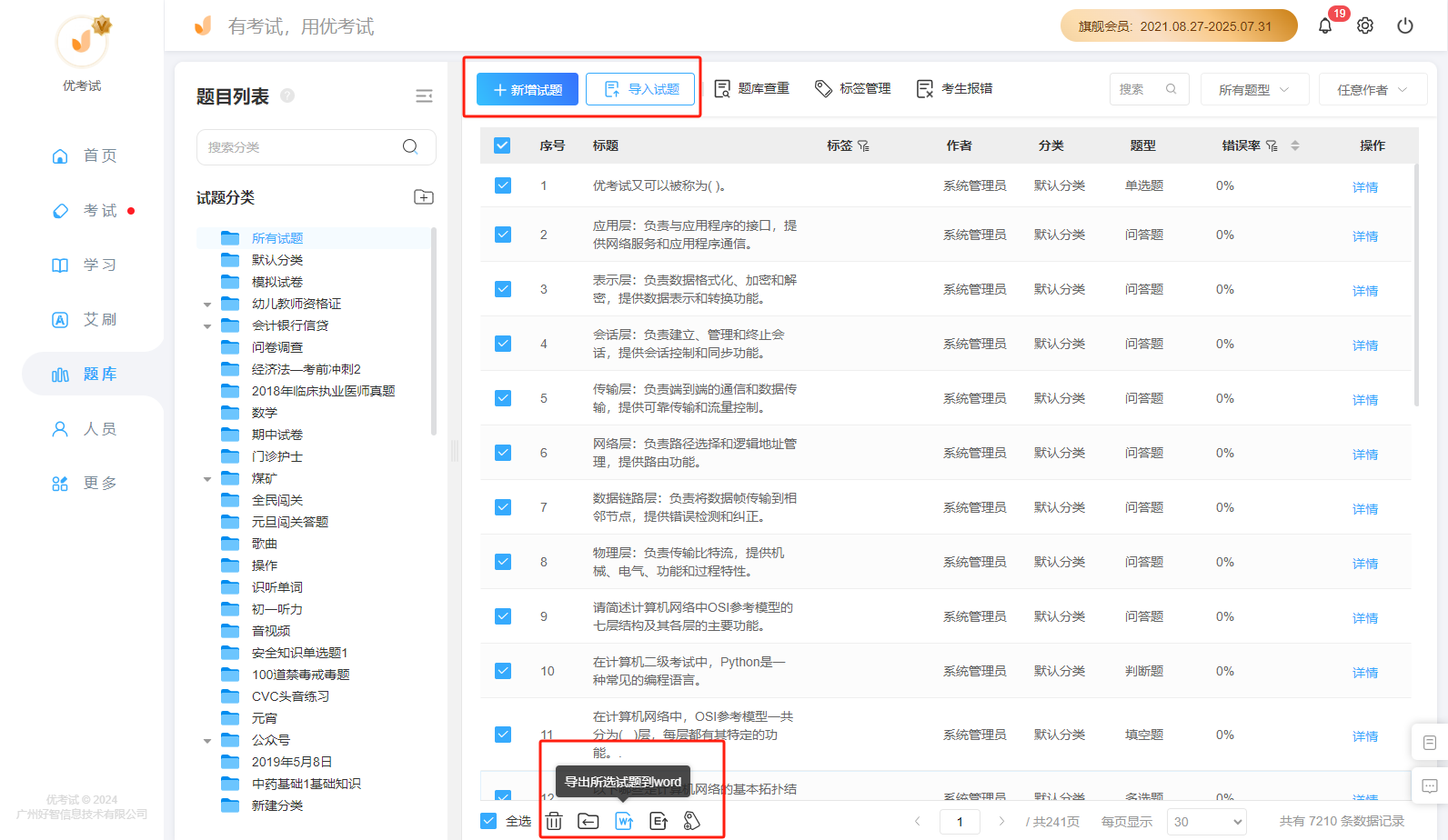Open 题库查重 duplicate check tool
Viewport: 1448px width, 840px height.
point(751,88)
